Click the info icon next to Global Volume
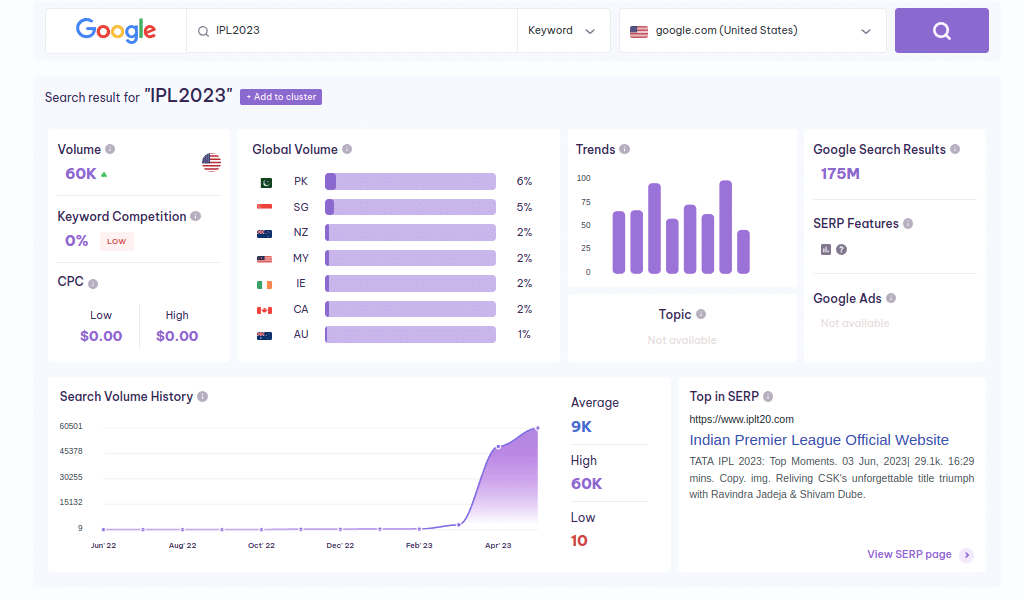The width and height of the screenshot is (1024, 600). pos(347,149)
